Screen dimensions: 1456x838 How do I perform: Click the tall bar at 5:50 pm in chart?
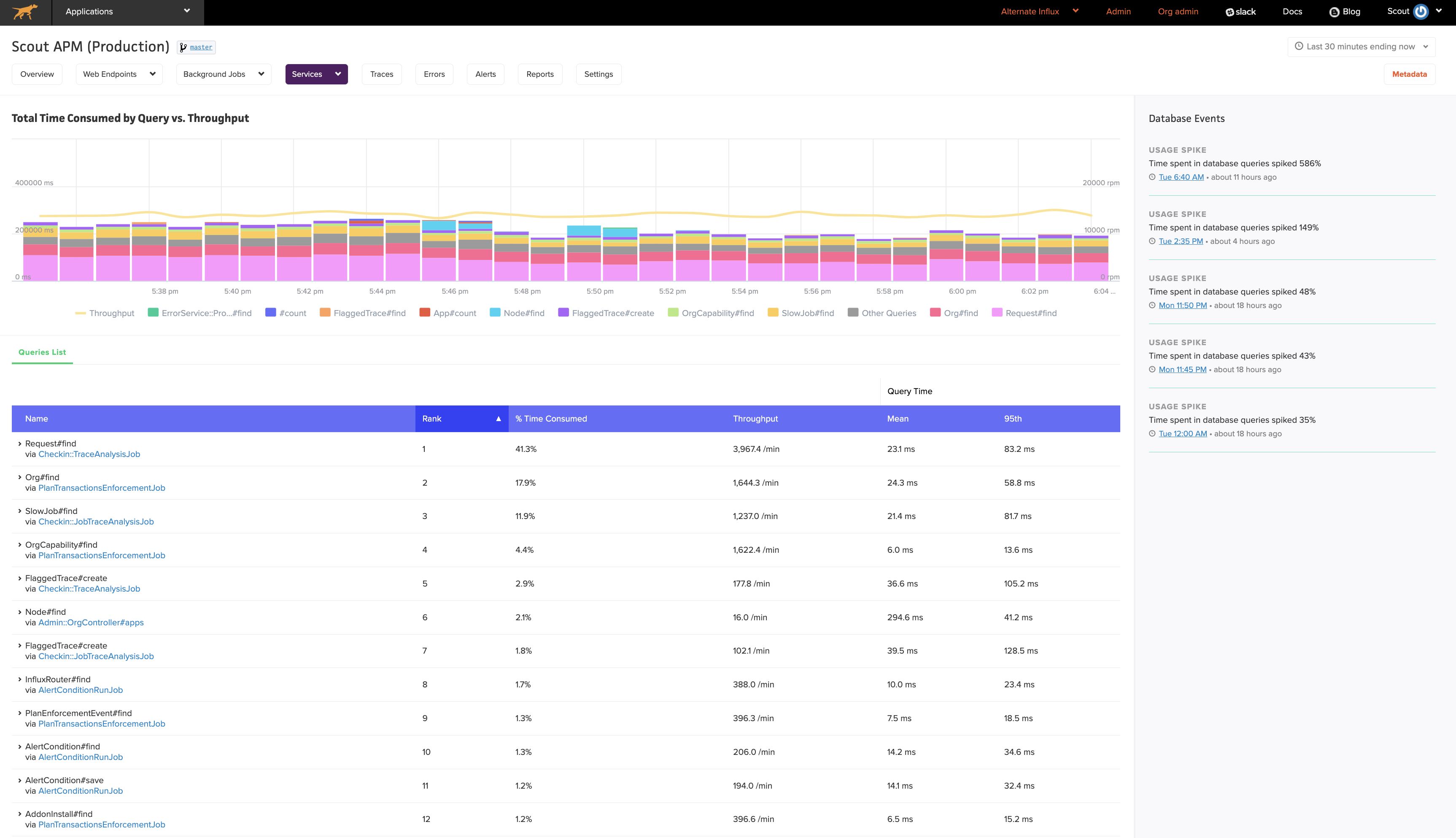click(x=584, y=253)
